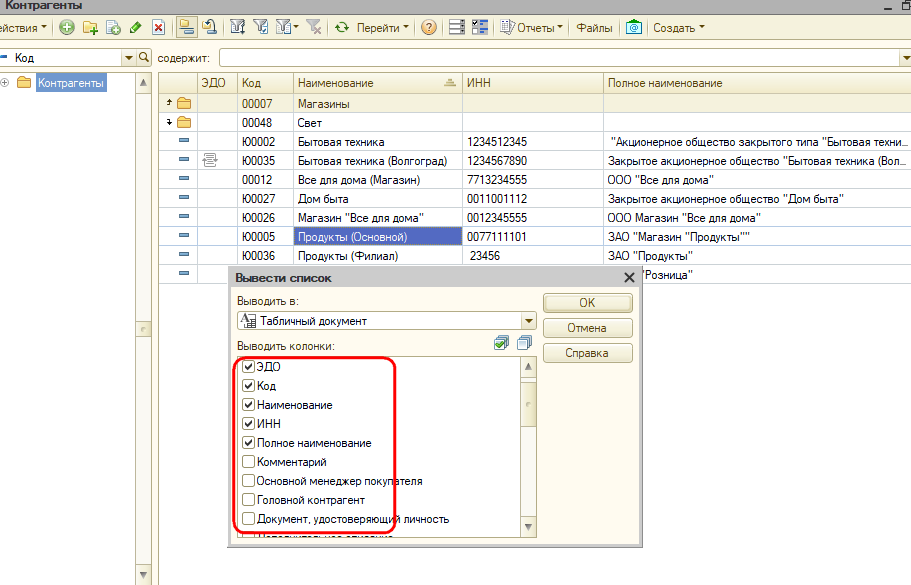Check the Основной менеджер покупателя checkbox

(249, 481)
